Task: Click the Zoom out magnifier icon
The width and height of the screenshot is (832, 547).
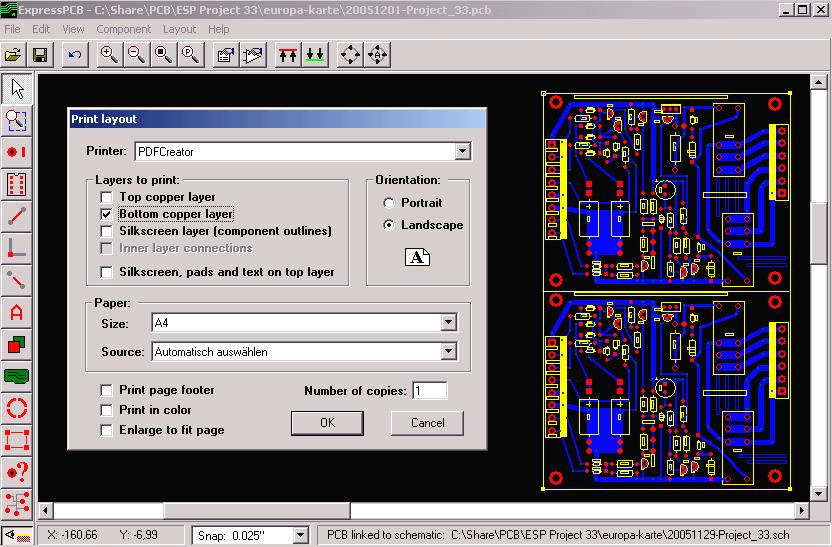Action: click(136, 55)
